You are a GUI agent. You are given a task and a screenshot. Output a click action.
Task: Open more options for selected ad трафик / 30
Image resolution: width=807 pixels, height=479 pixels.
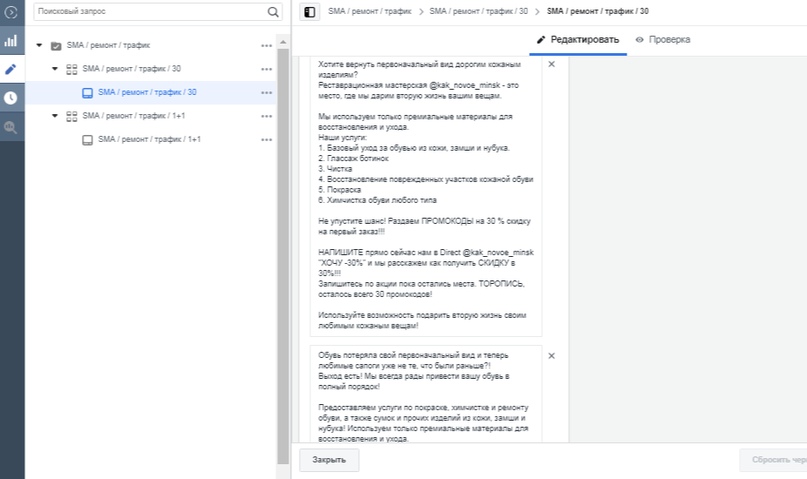[266, 93]
